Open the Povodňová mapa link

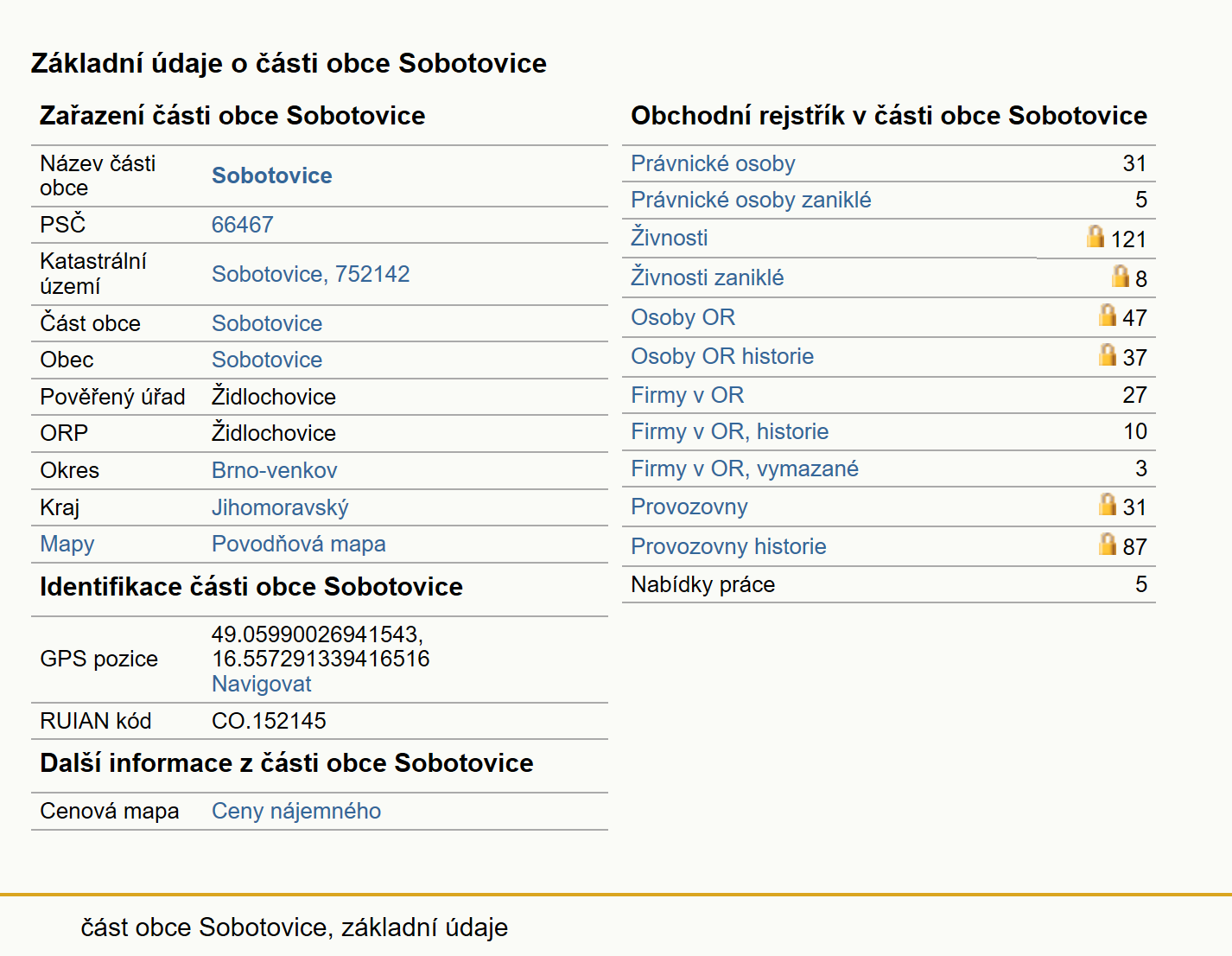(x=299, y=544)
